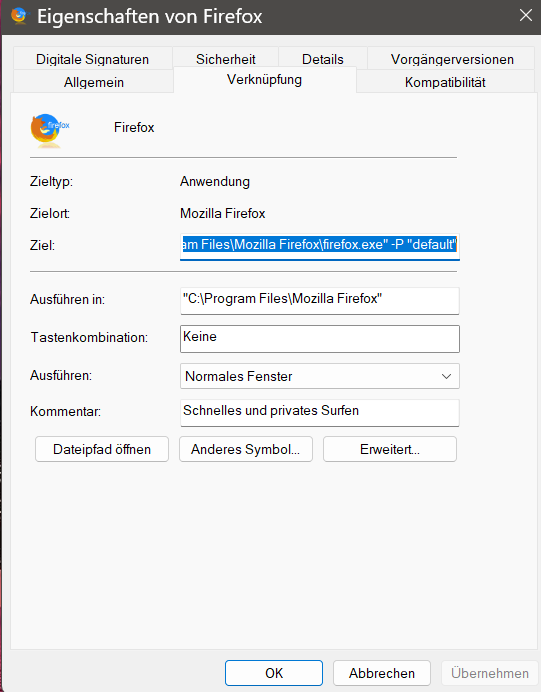Focus the Ausführen in text field

pos(319,301)
